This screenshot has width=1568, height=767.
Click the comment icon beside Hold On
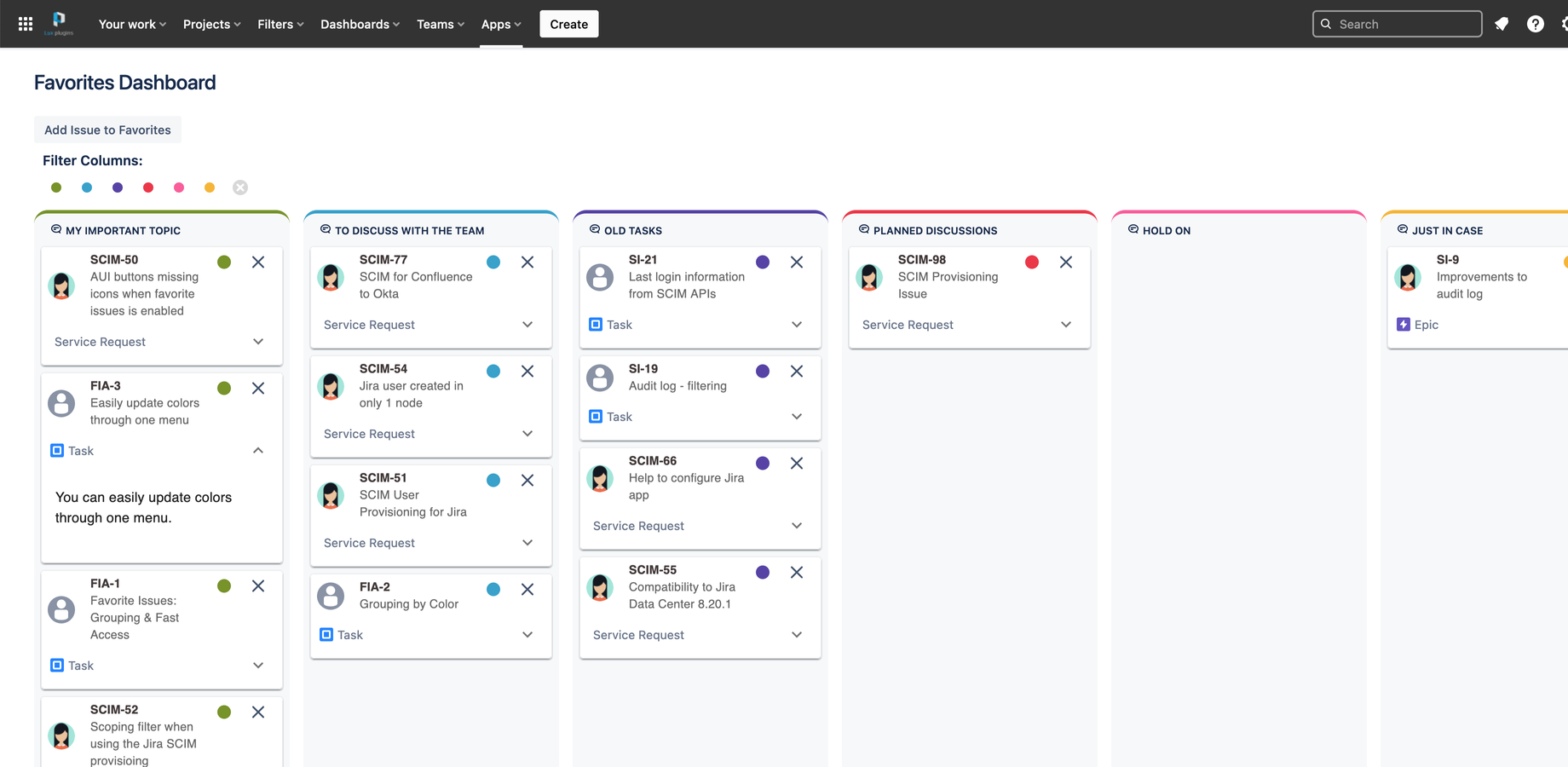1133,229
